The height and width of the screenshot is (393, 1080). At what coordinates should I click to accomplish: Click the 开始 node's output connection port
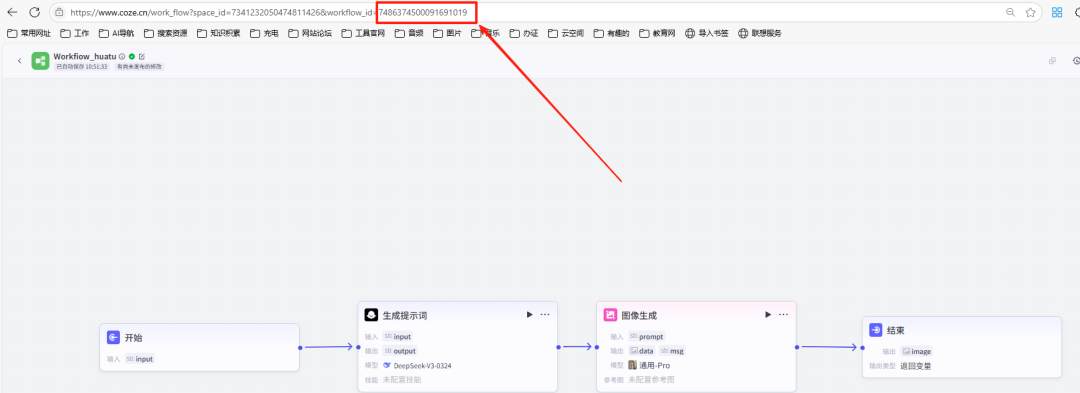tap(300, 348)
